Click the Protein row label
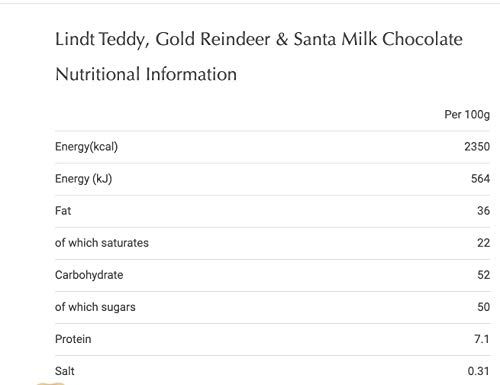The height and width of the screenshot is (385, 500). point(73,339)
